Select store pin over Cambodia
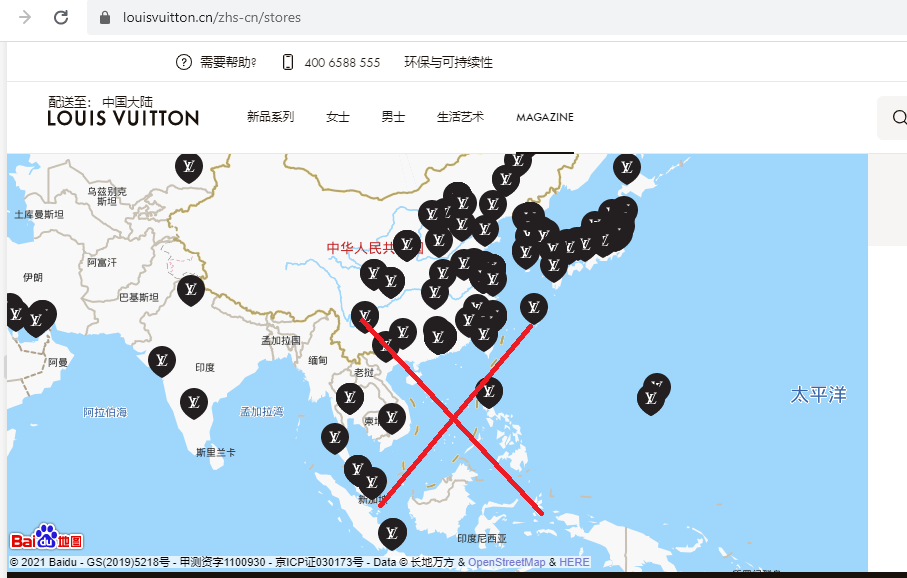This screenshot has width=907, height=578. pyautogui.click(x=392, y=417)
